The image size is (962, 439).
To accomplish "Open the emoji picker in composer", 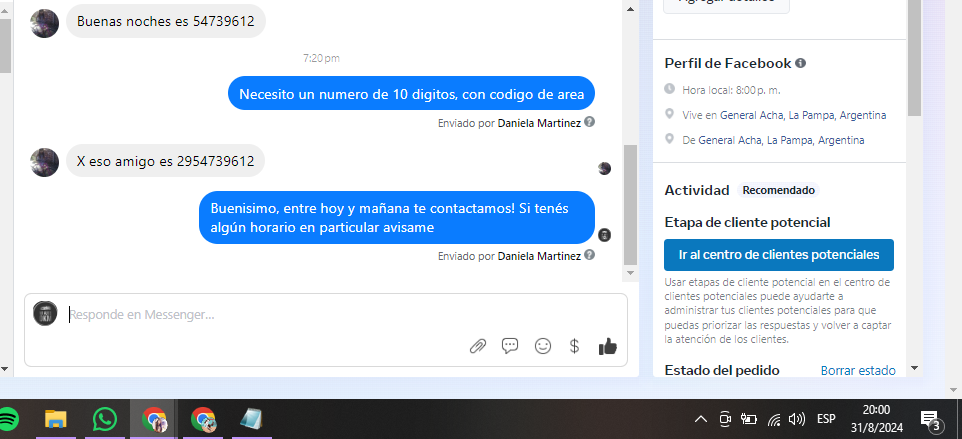I will 543,346.
